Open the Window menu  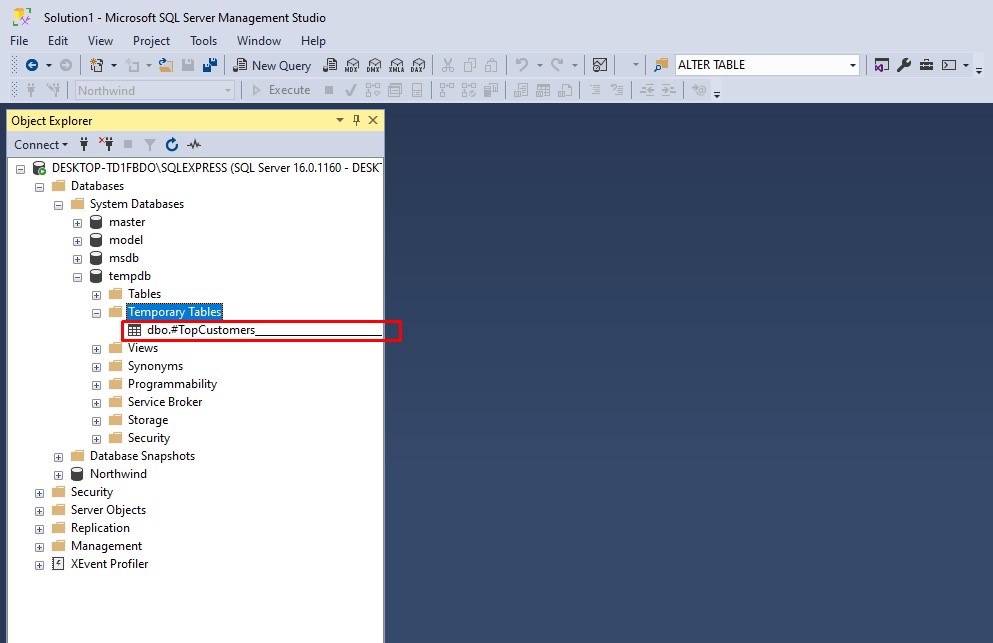(258, 41)
